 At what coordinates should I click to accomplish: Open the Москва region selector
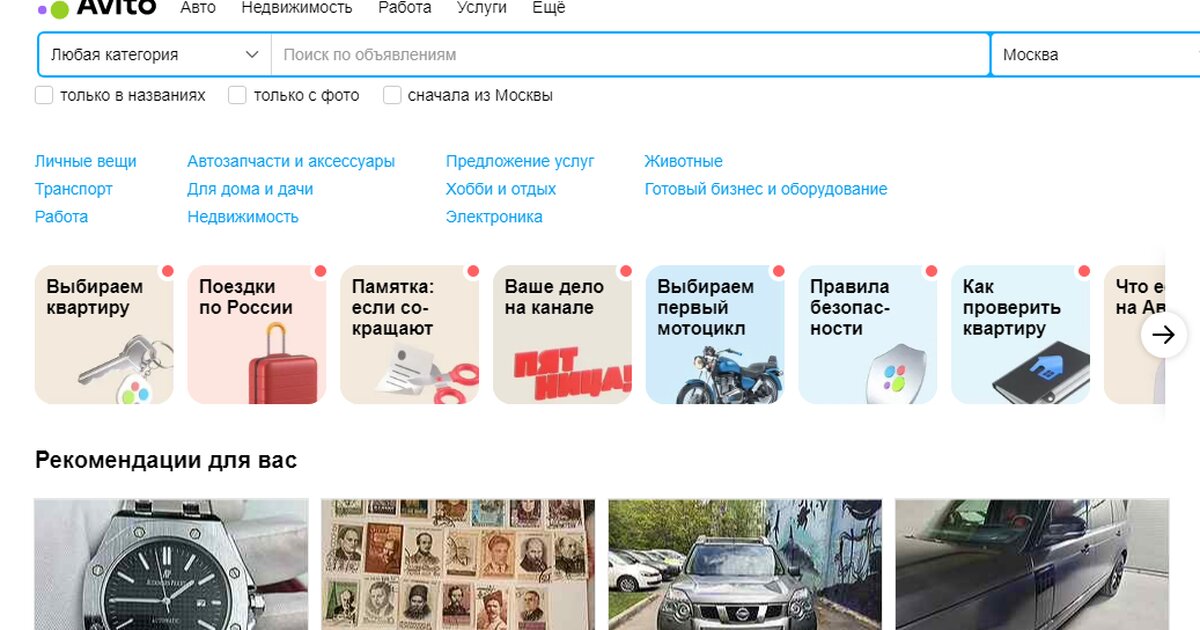point(1095,55)
